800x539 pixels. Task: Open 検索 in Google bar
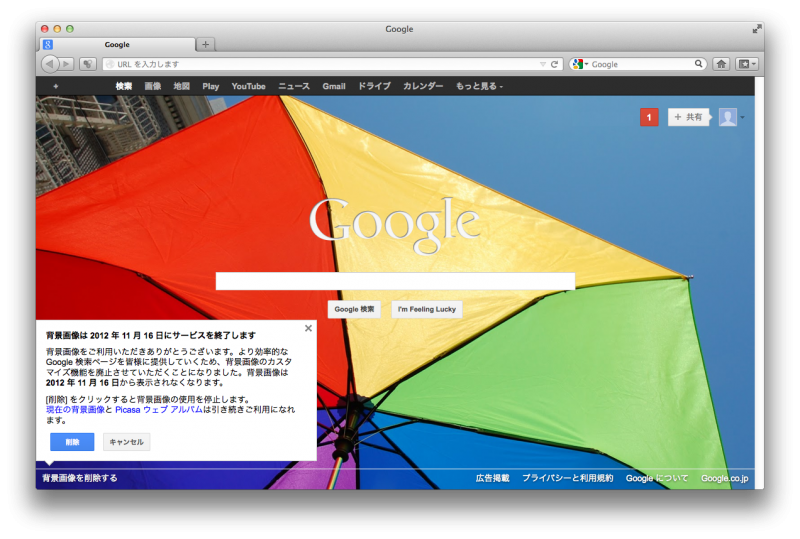[x=123, y=86]
